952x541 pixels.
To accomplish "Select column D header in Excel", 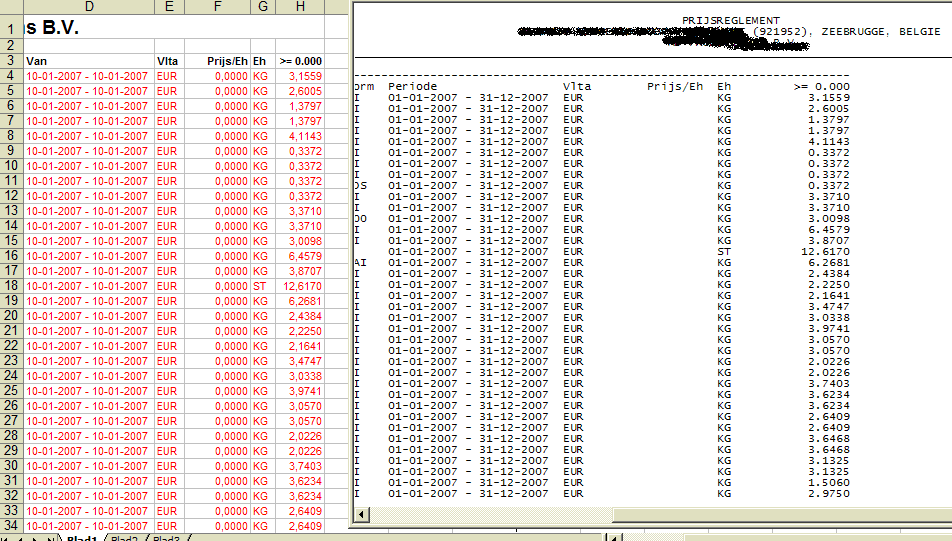I will pos(89,7).
